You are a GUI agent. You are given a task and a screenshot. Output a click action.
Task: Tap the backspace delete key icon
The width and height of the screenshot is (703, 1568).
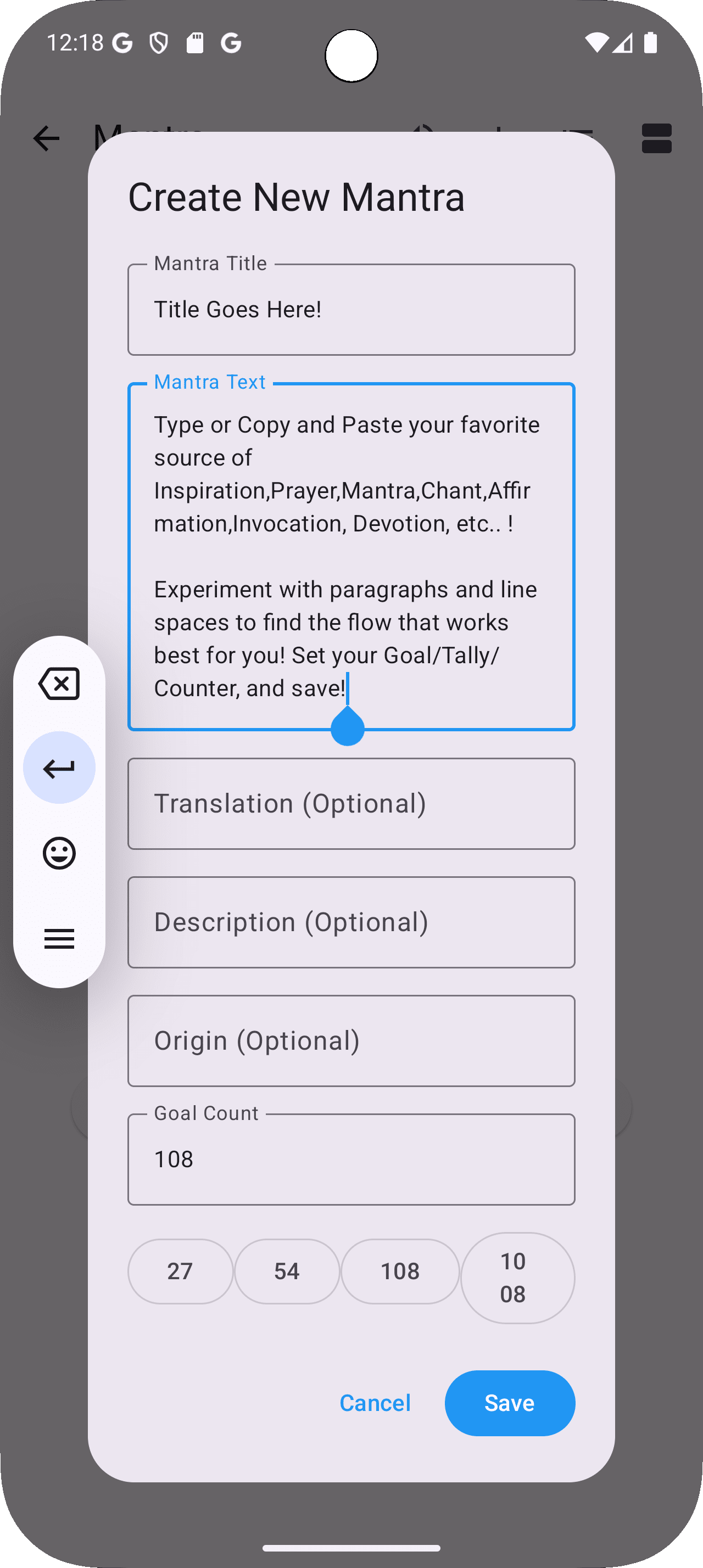tap(59, 684)
